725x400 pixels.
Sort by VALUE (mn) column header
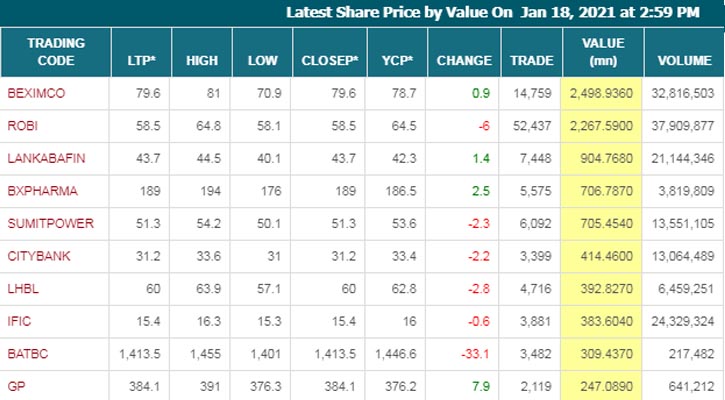coord(603,52)
